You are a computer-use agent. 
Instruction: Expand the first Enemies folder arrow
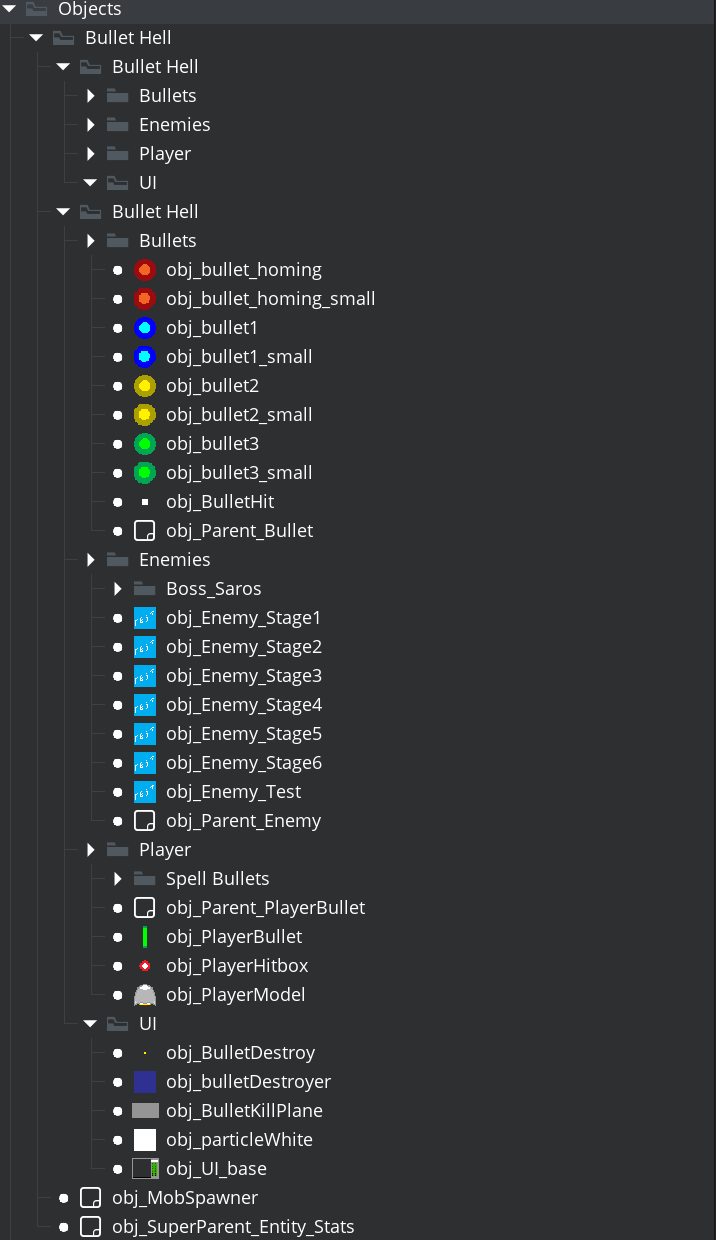coord(91,125)
